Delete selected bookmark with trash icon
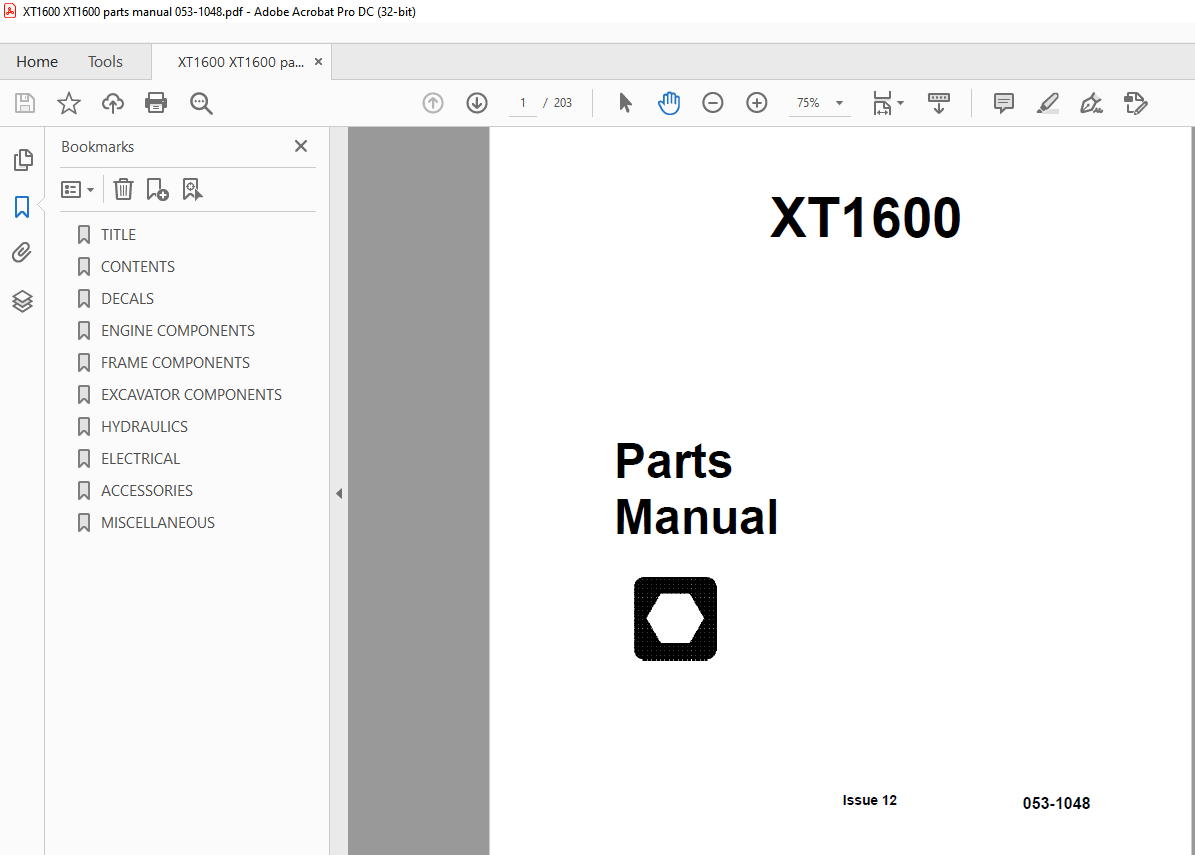 pos(123,189)
